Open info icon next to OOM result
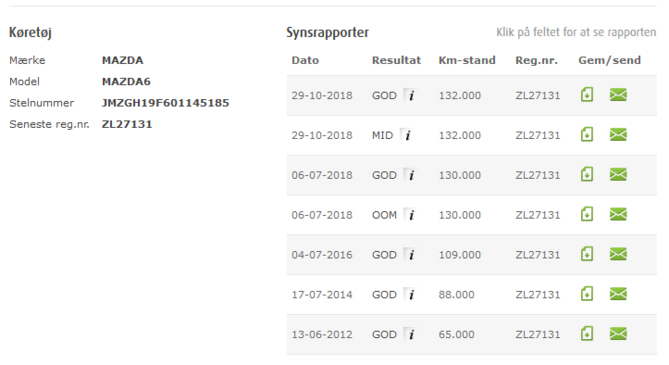 click(411, 215)
